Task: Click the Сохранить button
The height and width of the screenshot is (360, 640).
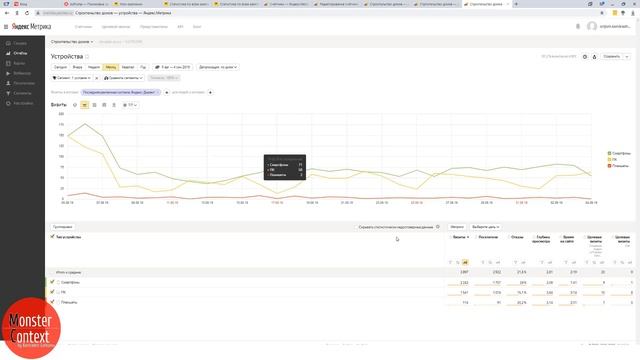Action: coord(612,57)
